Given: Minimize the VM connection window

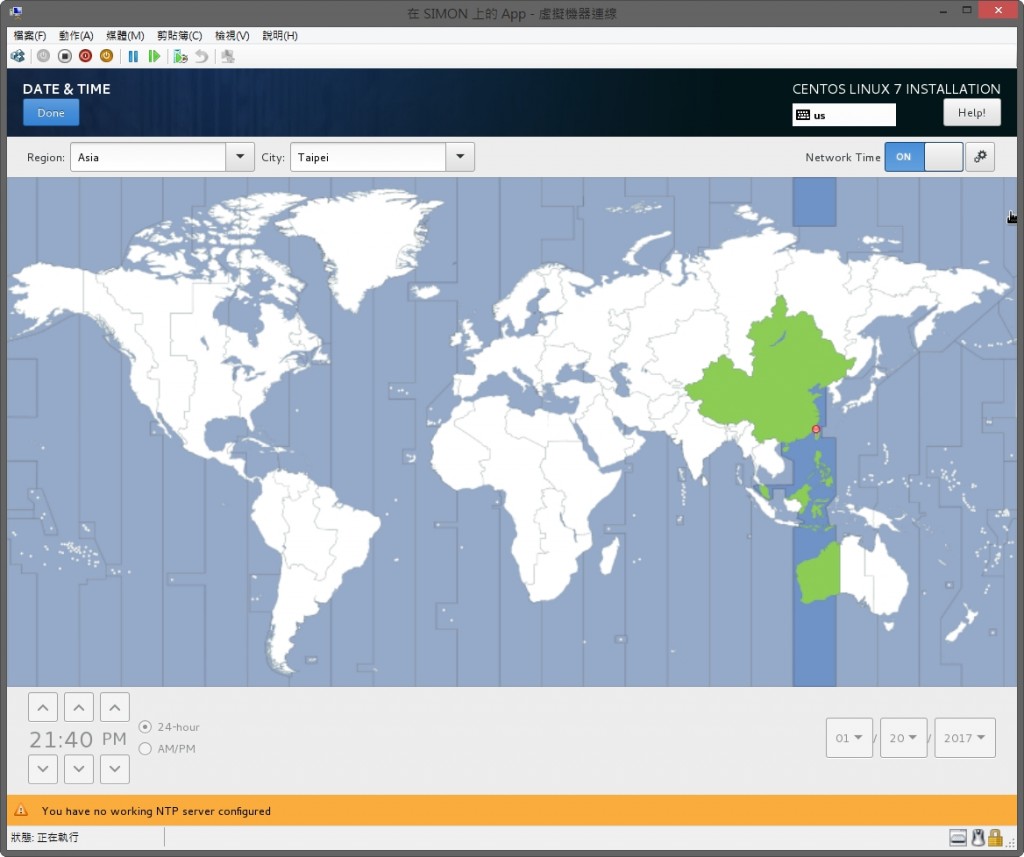Looking at the screenshot, I should [943, 10].
